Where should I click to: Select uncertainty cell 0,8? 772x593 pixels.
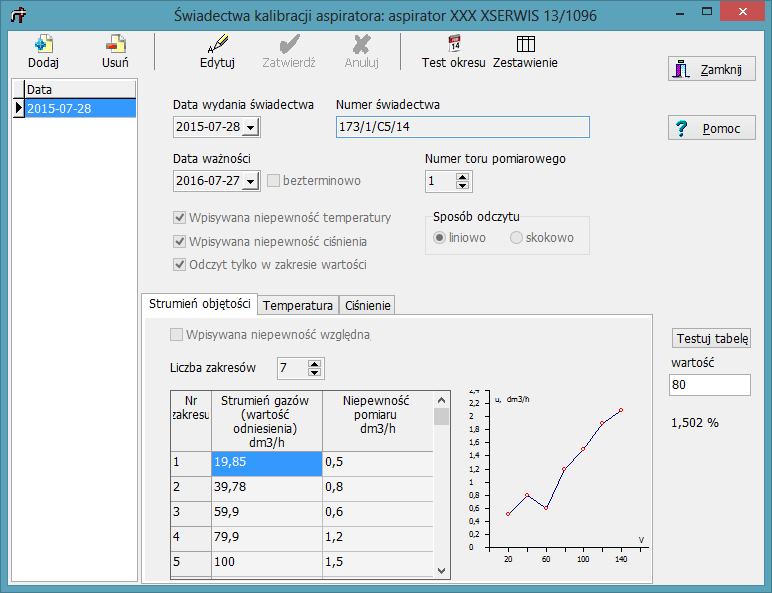[x=378, y=488]
